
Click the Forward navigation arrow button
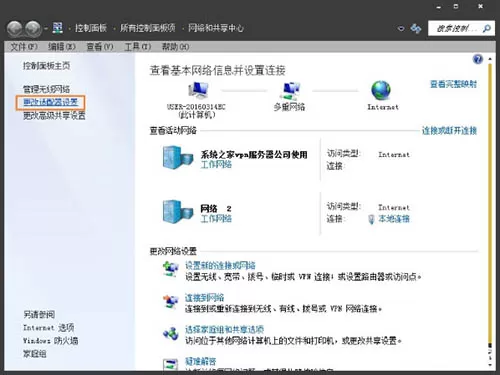33,29
